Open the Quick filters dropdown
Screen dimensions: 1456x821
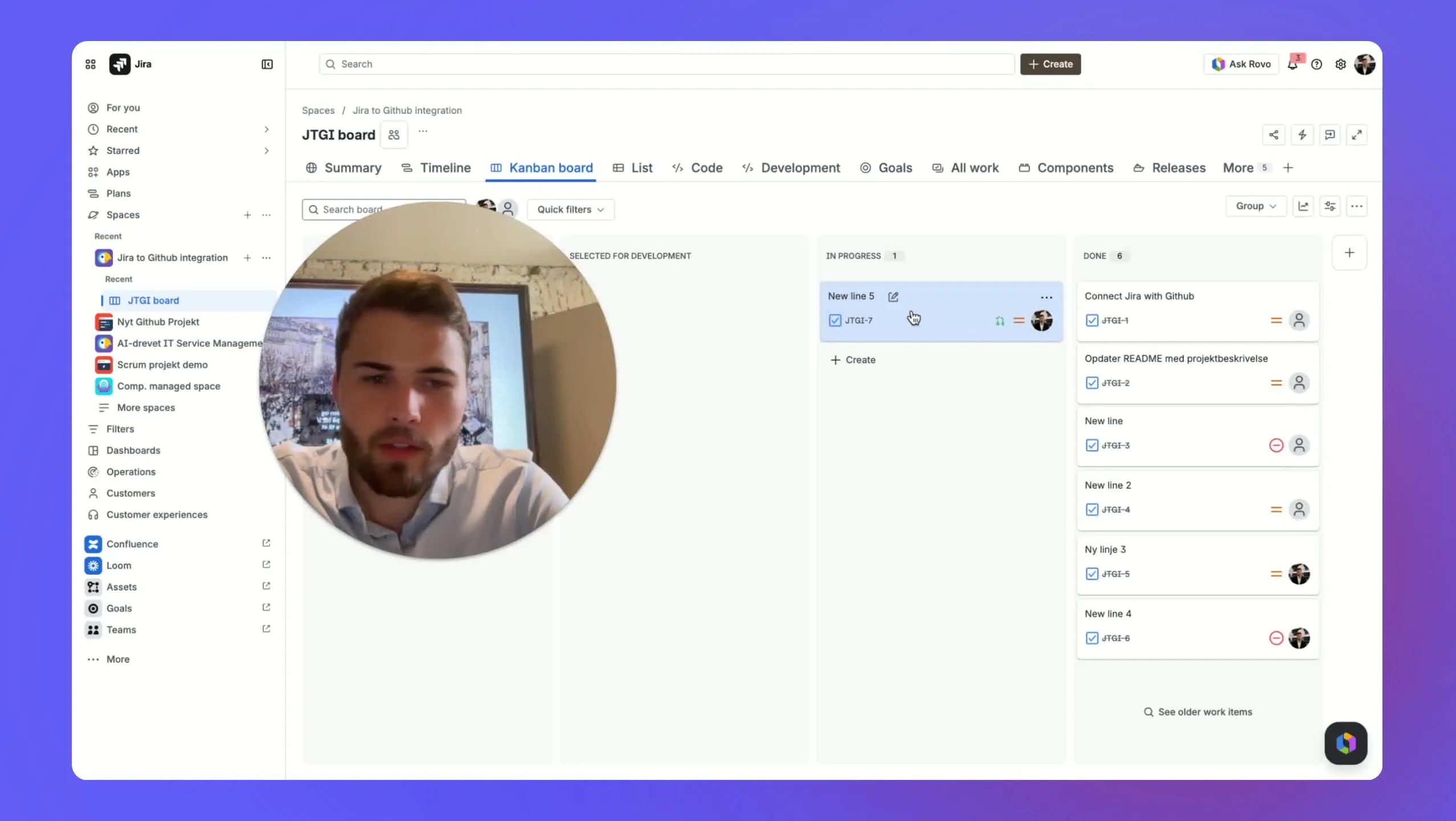tap(571, 209)
